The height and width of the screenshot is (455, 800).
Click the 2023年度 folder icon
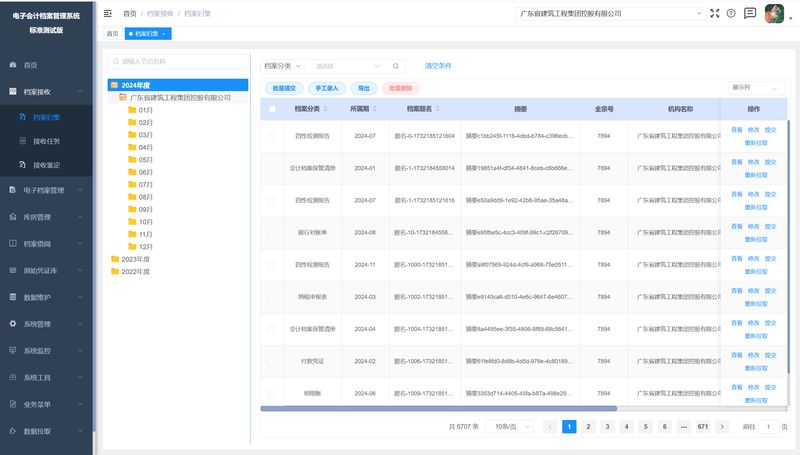(115, 259)
